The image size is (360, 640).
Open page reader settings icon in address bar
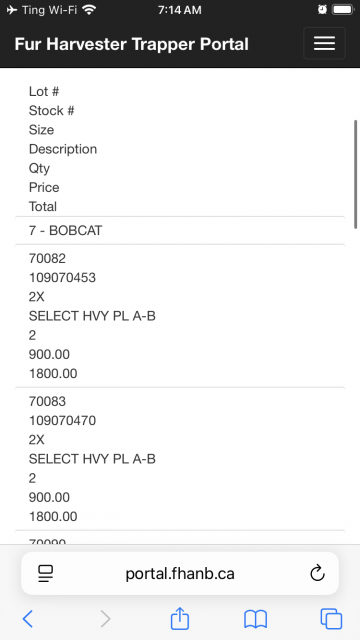click(46, 573)
